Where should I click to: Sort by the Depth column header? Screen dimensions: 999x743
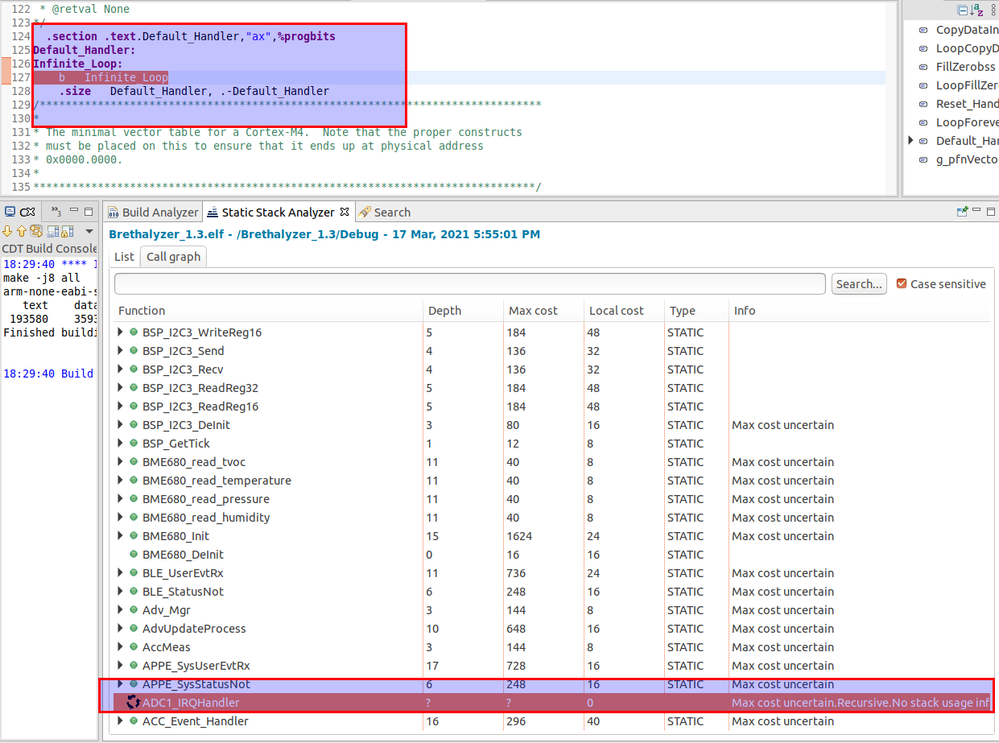click(445, 310)
